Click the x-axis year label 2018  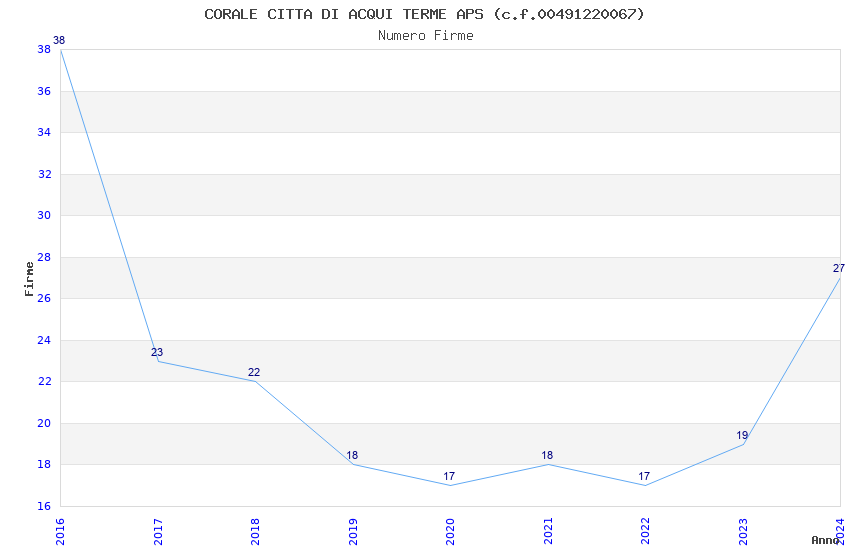[255, 532]
